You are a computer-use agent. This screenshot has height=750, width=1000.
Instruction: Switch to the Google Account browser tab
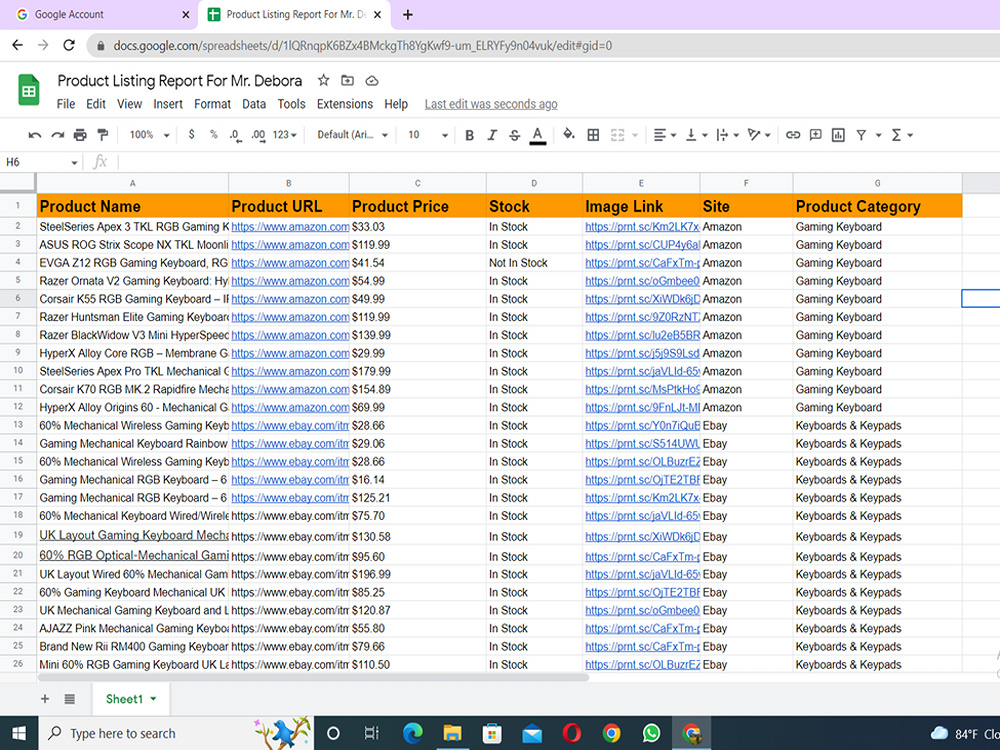99,15
